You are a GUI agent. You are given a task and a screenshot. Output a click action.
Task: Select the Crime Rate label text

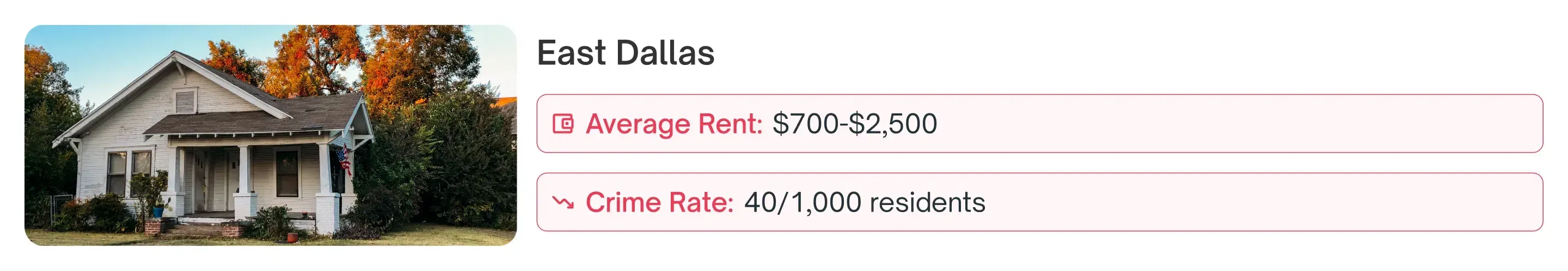pos(659,202)
